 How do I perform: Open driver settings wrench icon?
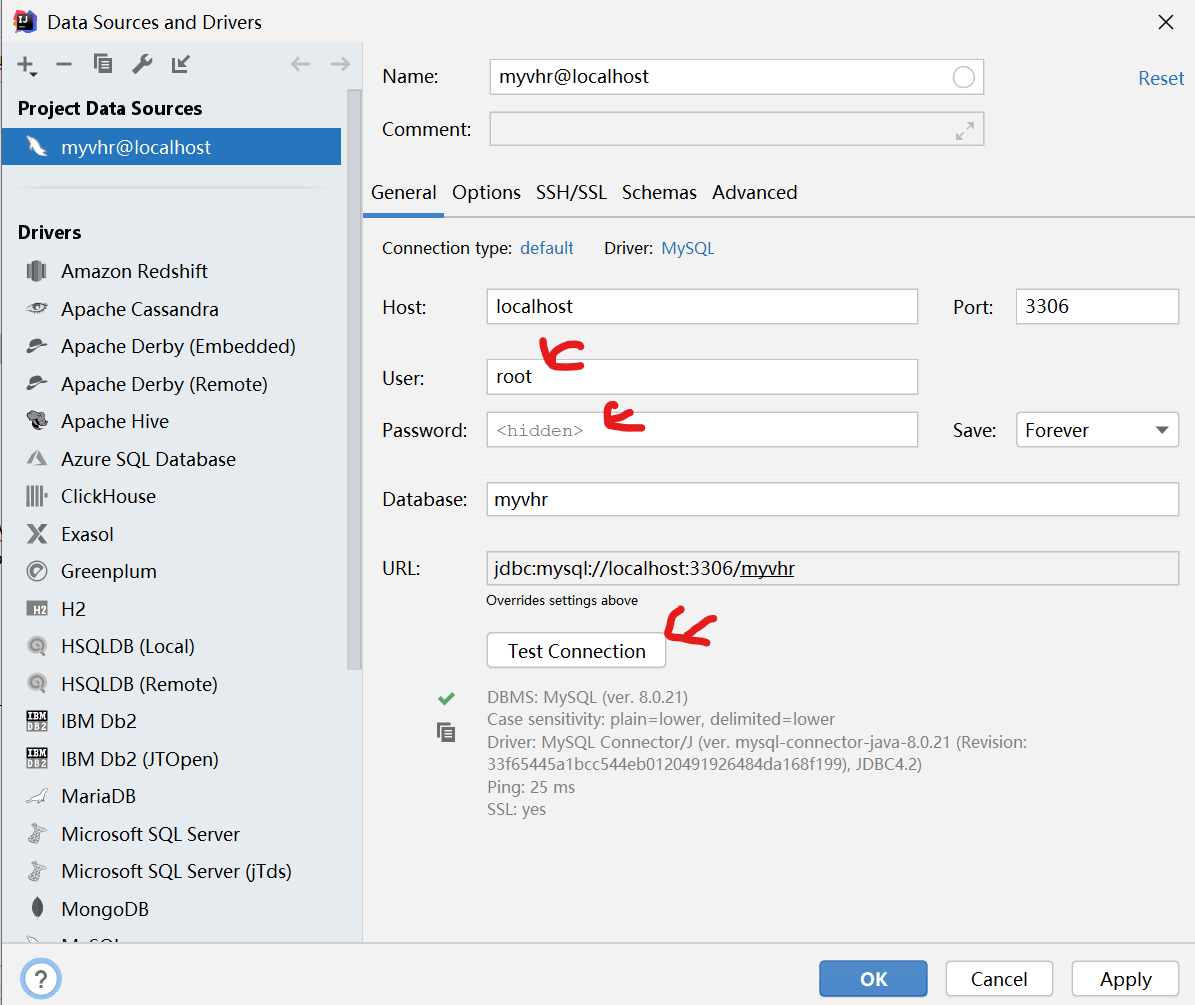click(x=142, y=64)
